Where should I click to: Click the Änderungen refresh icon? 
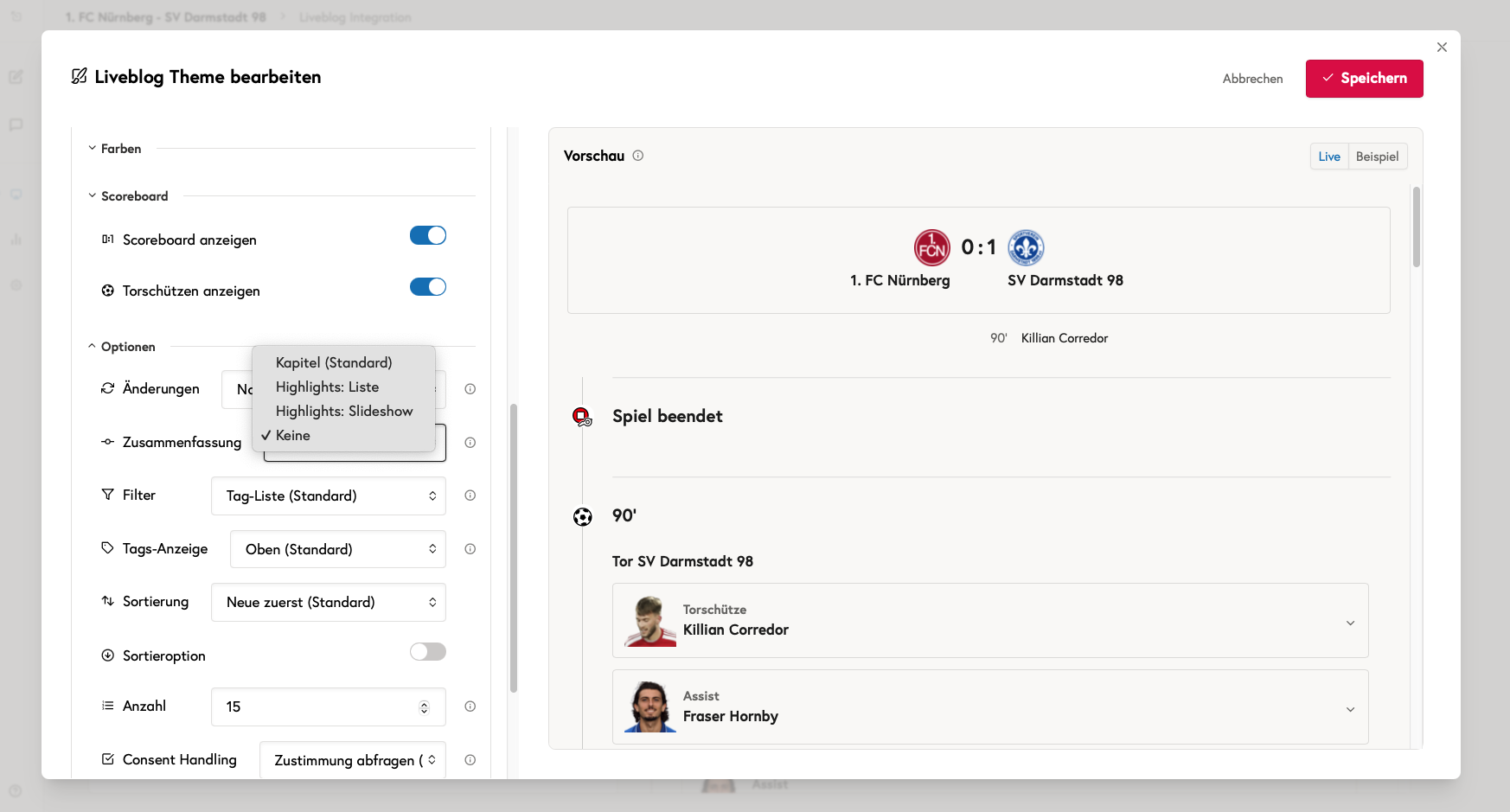click(x=108, y=388)
